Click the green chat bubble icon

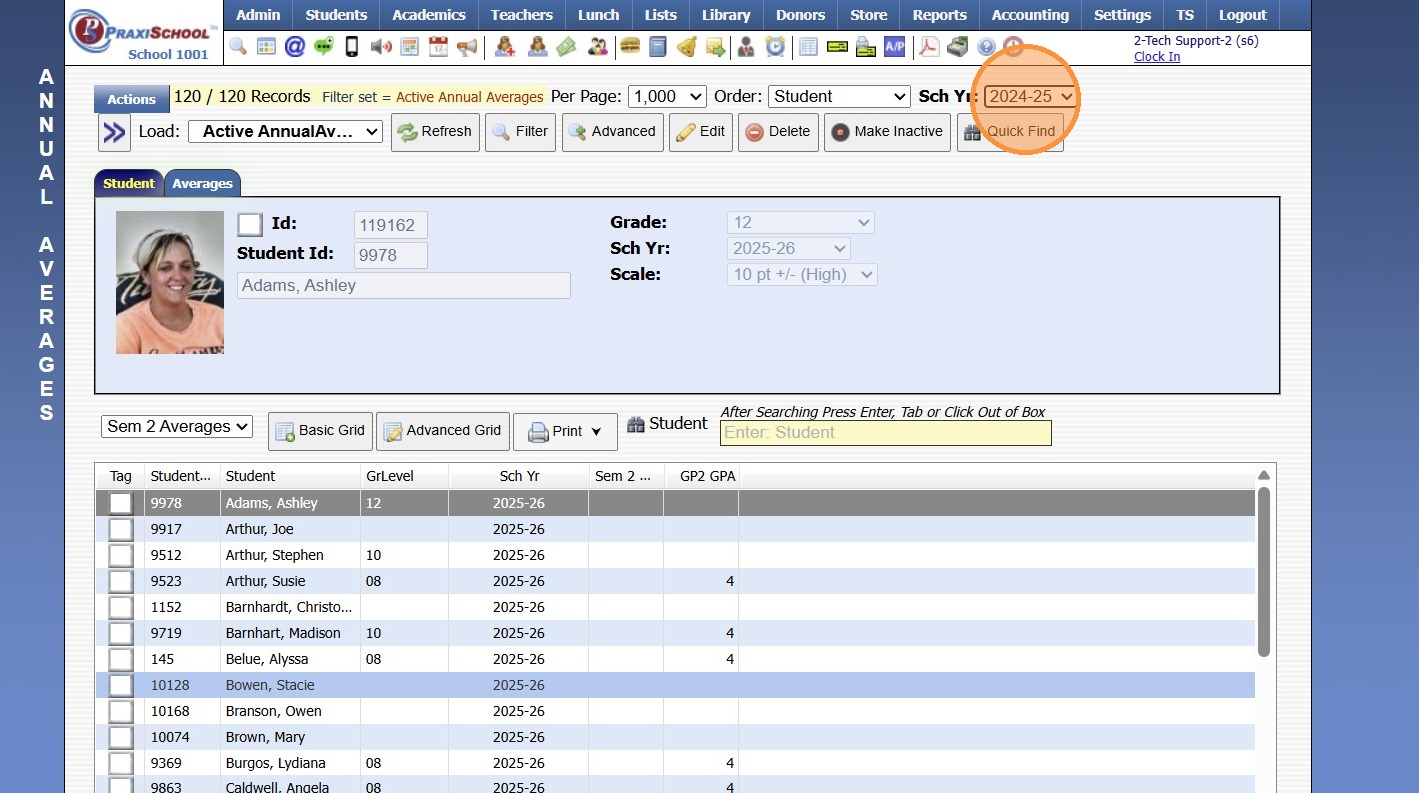tap(323, 46)
